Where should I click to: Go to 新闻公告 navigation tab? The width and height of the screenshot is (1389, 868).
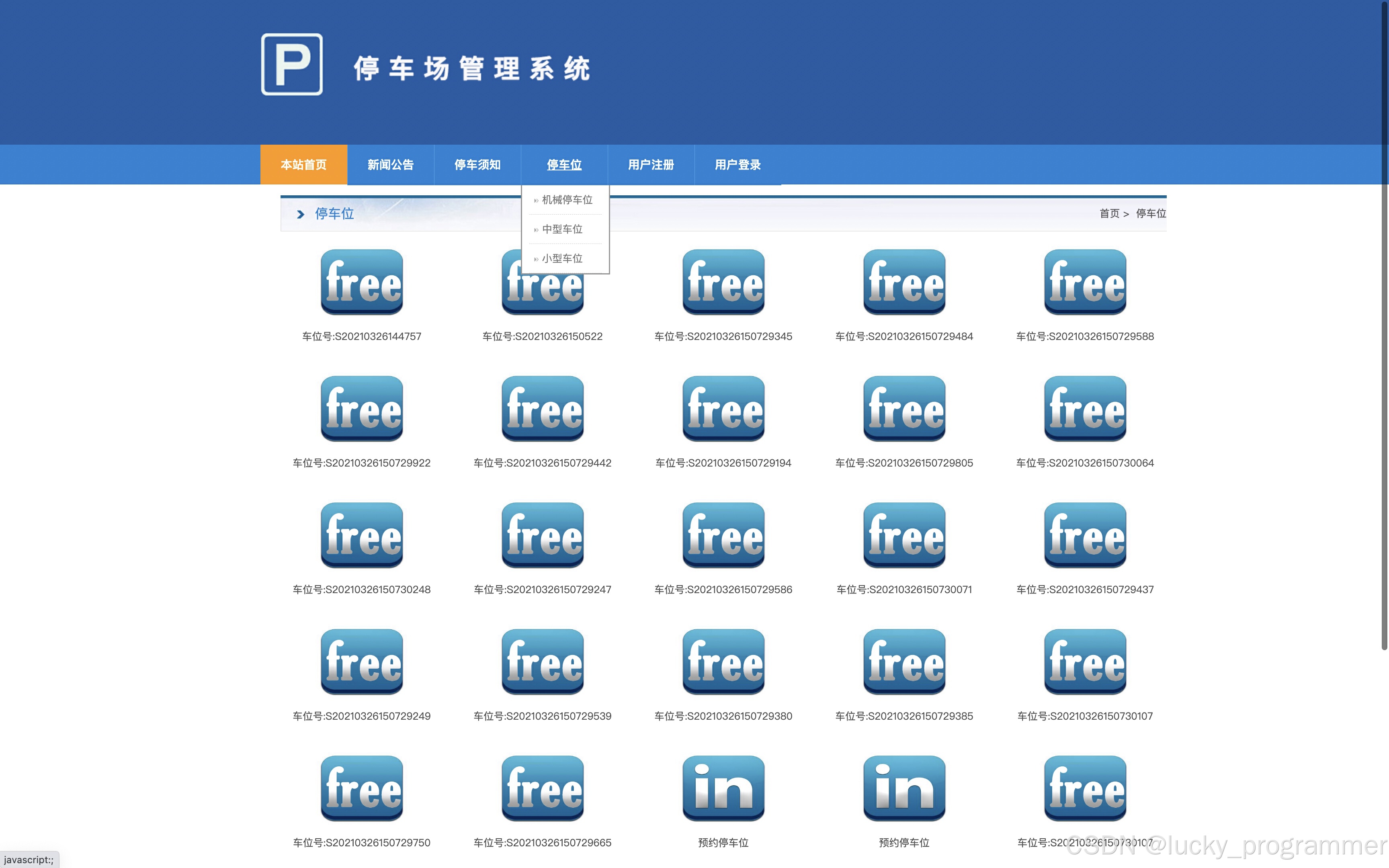click(x=390, y=165)
